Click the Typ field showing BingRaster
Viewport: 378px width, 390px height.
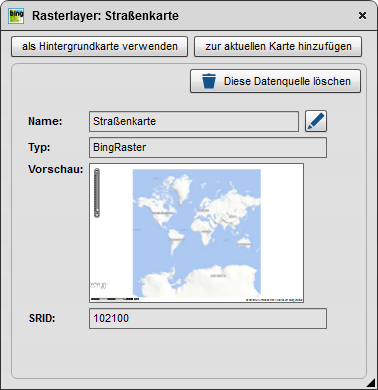tap(208, 147)
